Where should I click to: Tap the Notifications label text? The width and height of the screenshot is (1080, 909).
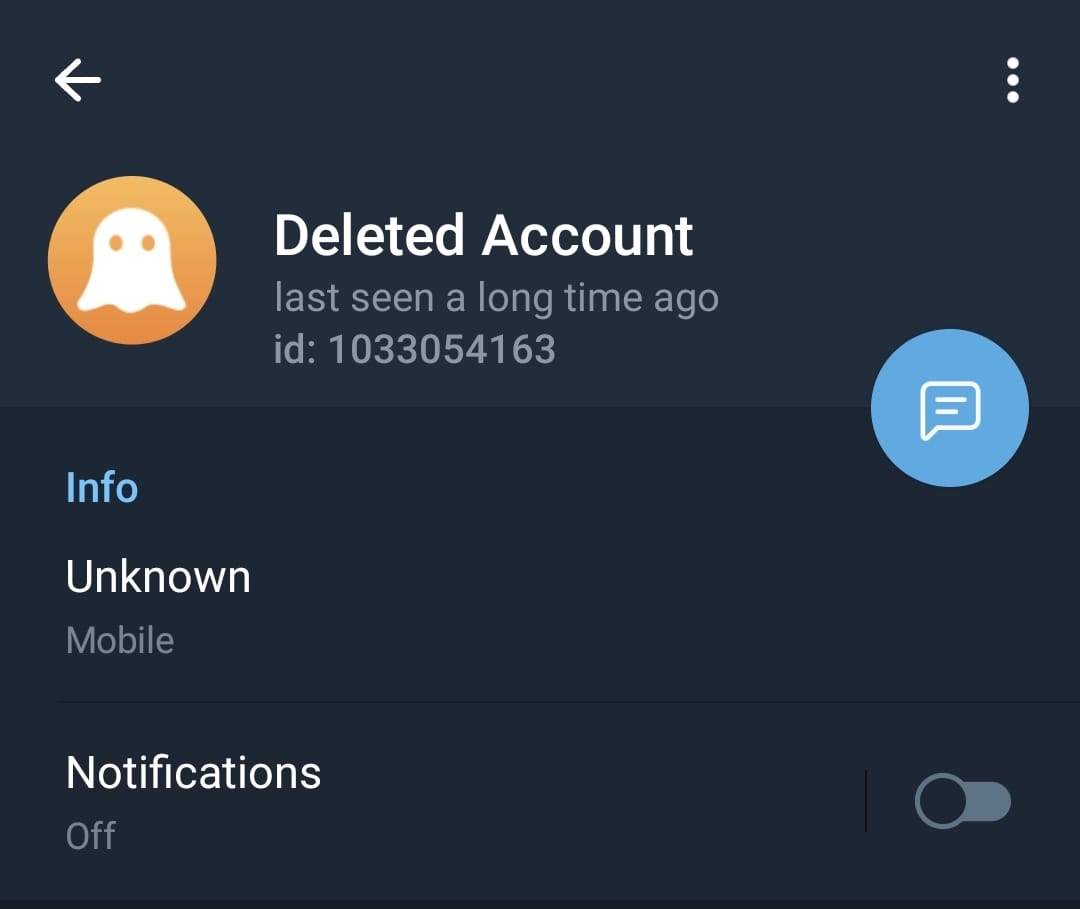[193, 773]
